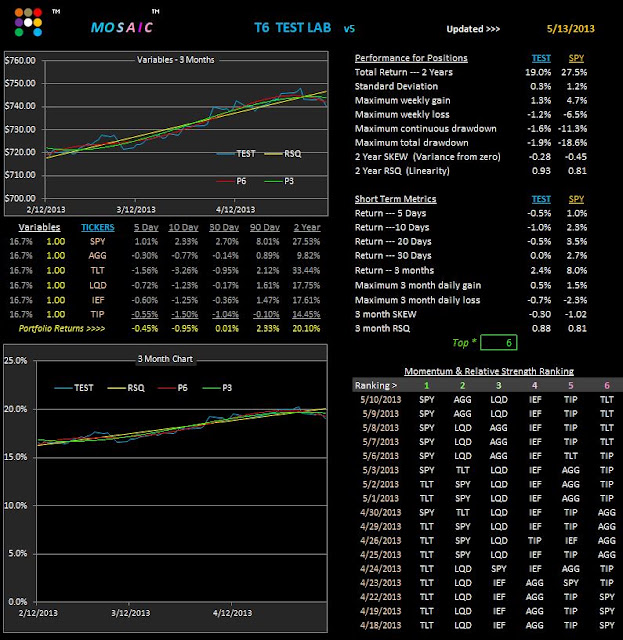Click Return 3 months row label
Screen dimensions: 623x640
coord(394,270)
